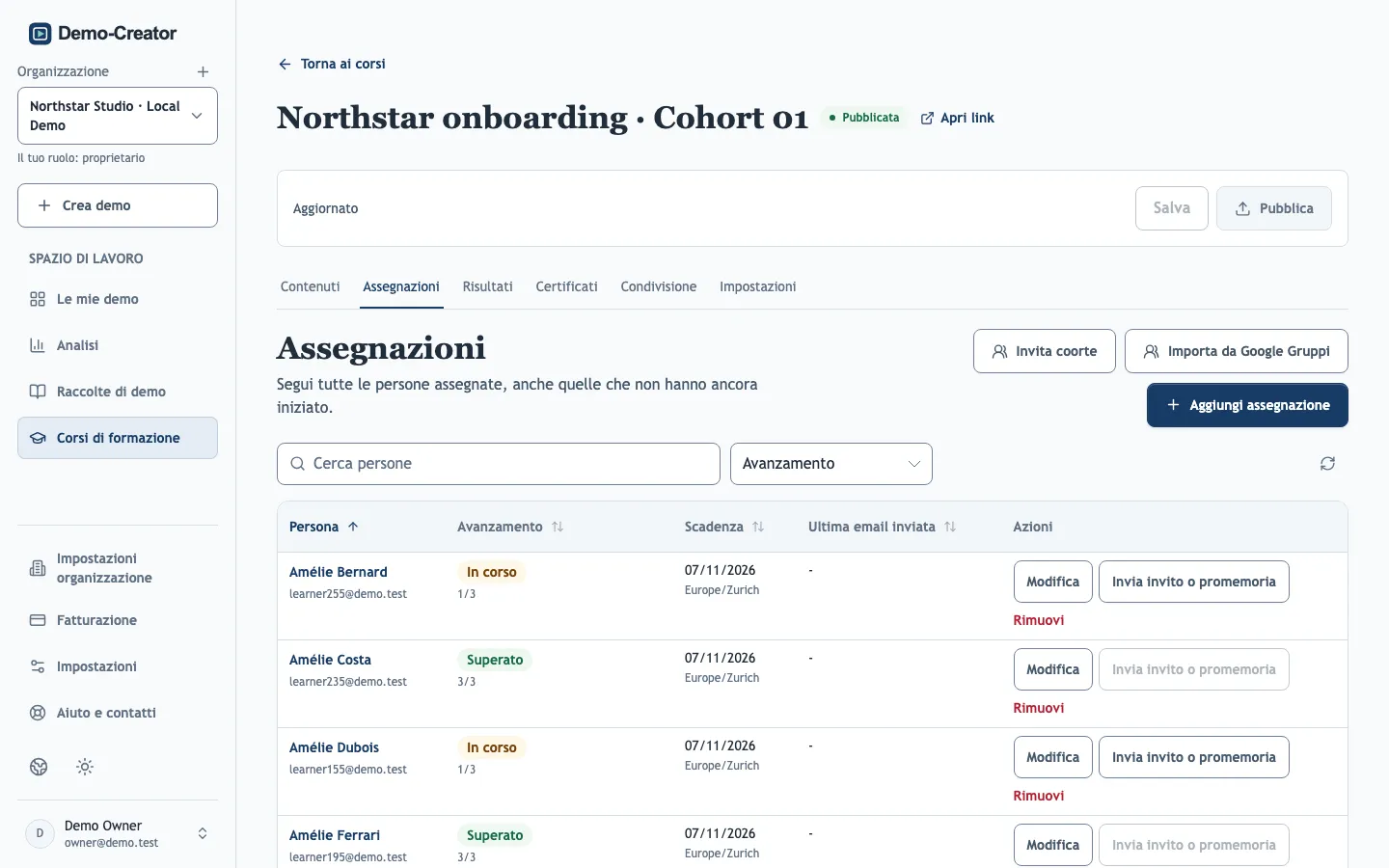Click Aggiungi assegnazione button
Image resolution: width=1389 pixels, height=868 pixels.
click(x=1247, y=405)
